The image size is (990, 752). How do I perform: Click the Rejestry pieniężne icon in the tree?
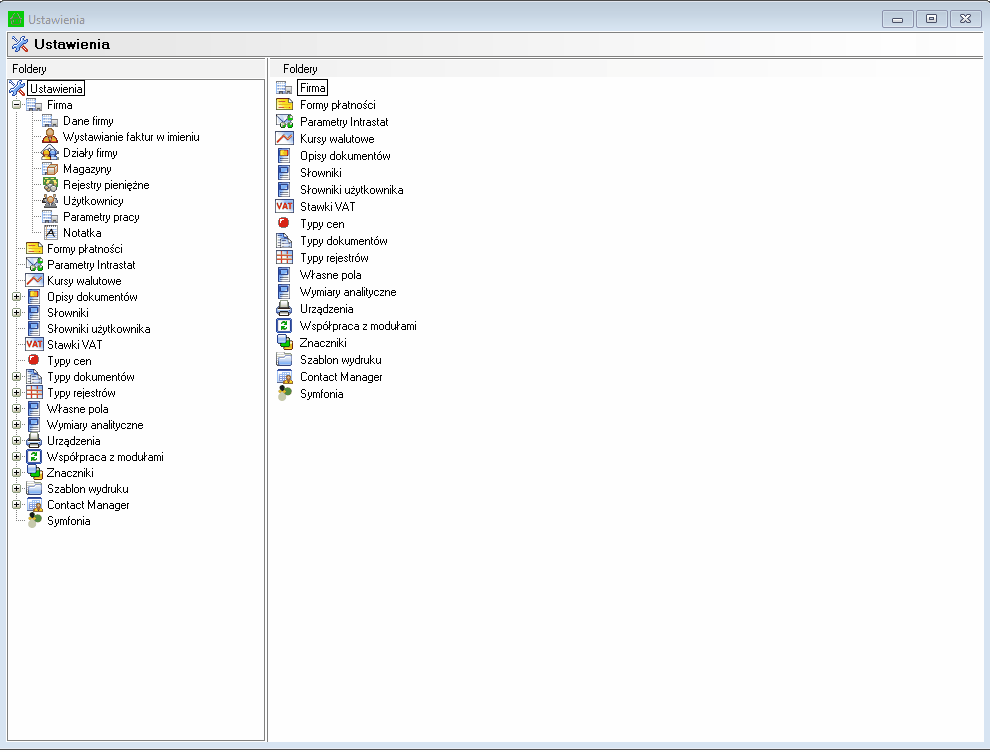click(50, 185)
